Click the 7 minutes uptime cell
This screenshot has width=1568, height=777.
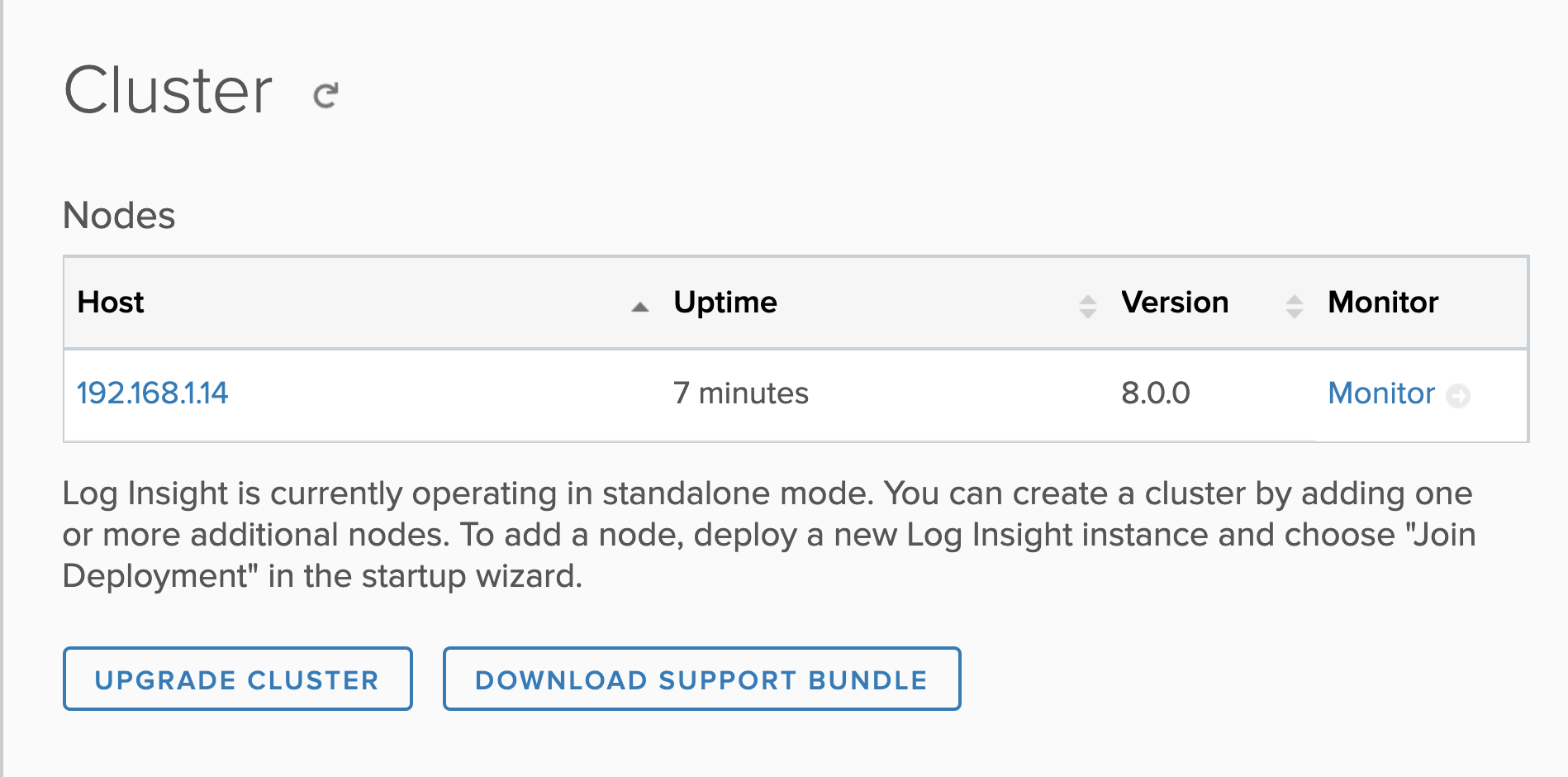coord(742,393)
